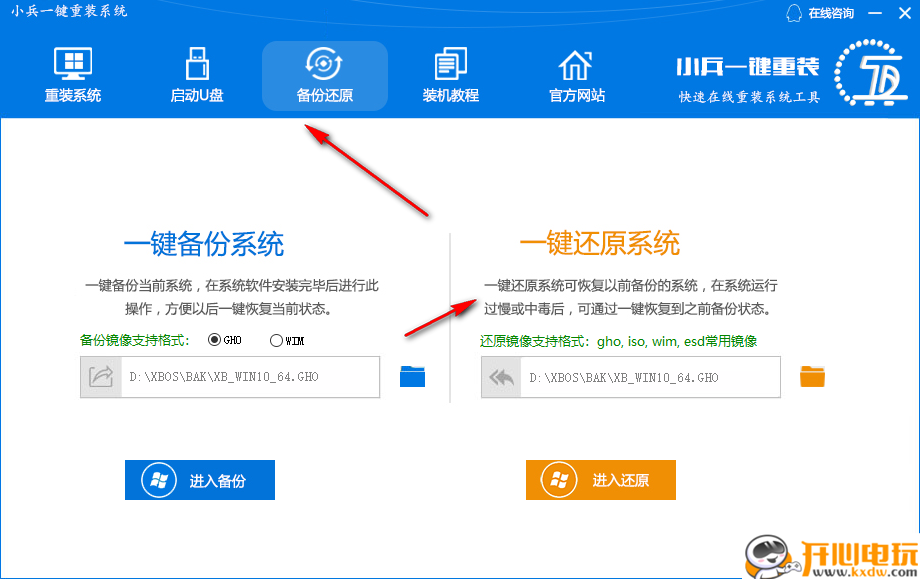This screenshot has height=579, width=920.
Task: Click the export arrow icon beside backup path
Action: click(100, 377)
